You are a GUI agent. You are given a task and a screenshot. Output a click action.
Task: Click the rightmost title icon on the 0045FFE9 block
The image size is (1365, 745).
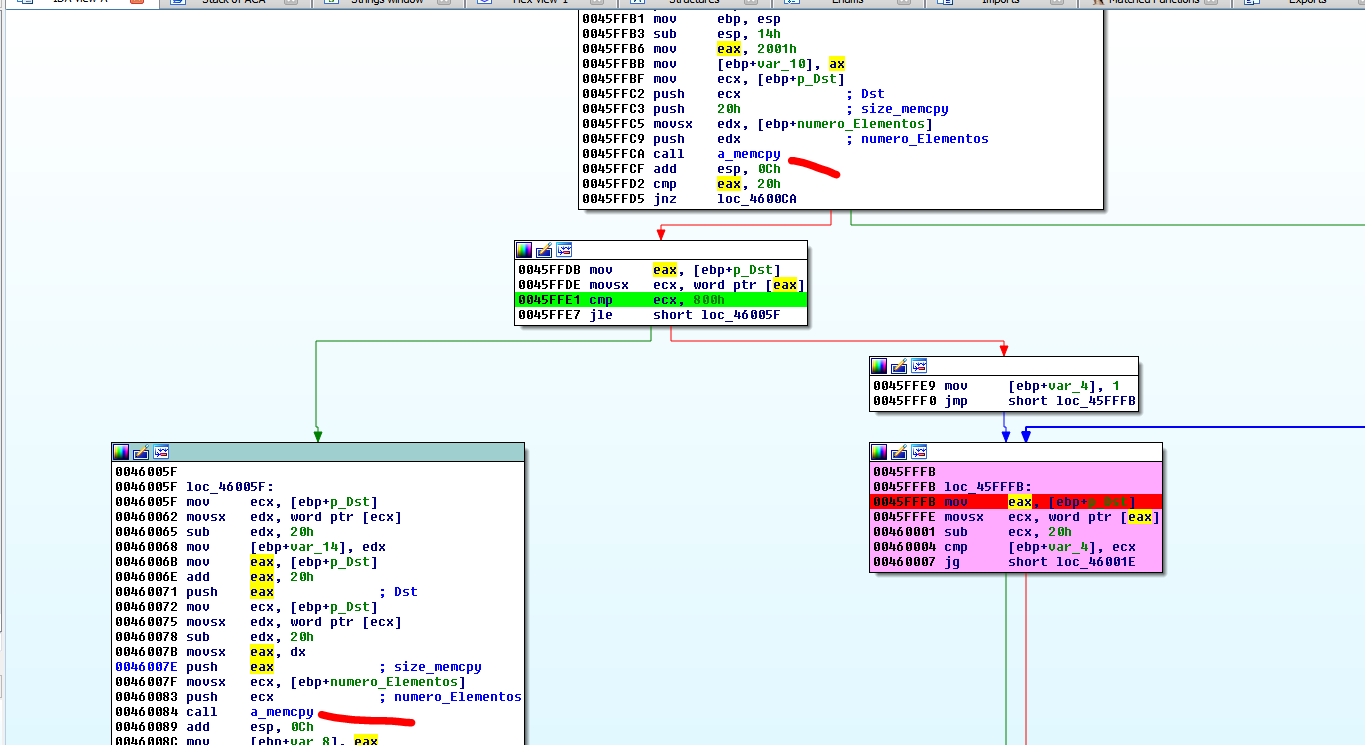(919, 366)
